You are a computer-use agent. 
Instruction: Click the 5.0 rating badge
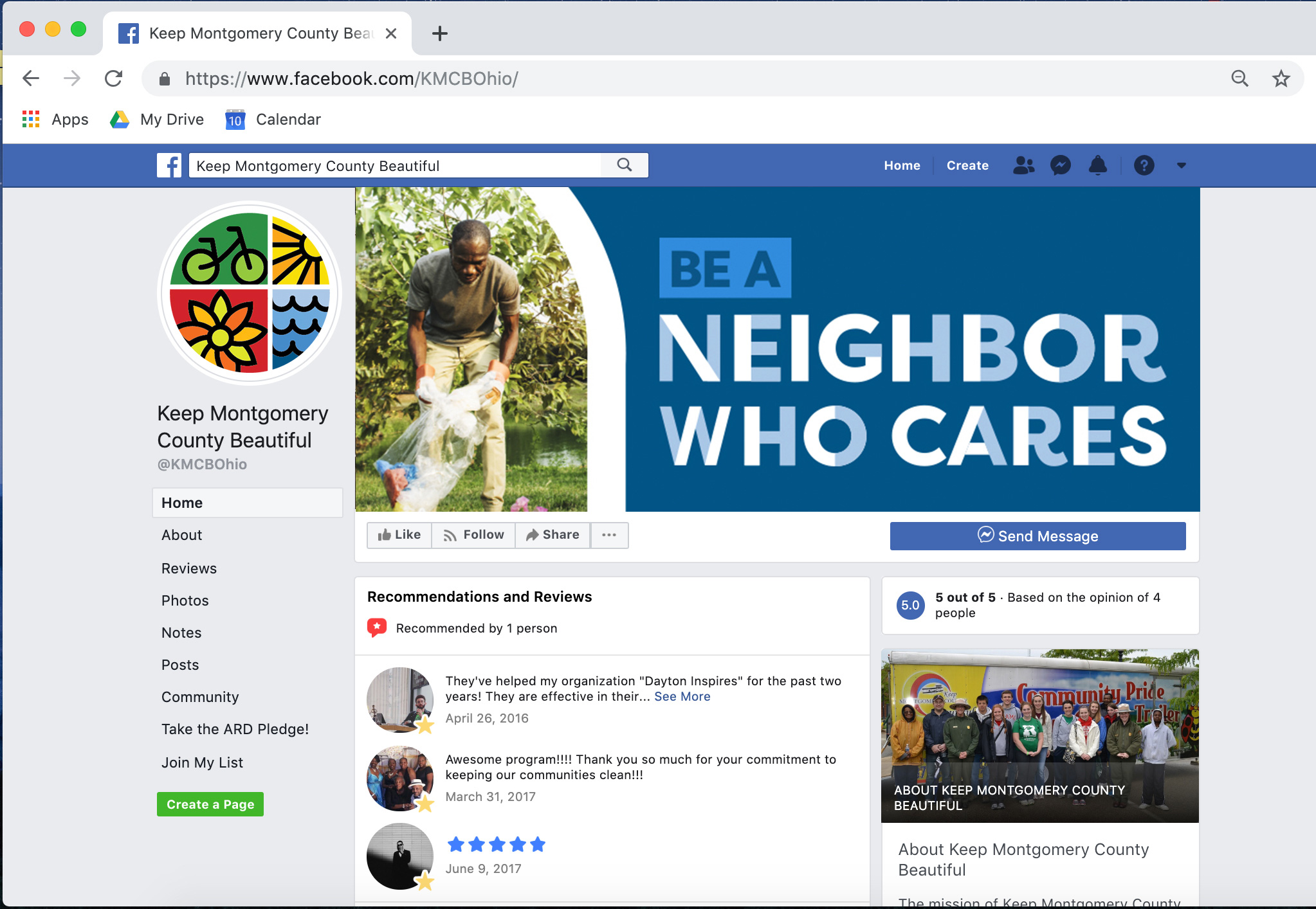pos(910,605)
